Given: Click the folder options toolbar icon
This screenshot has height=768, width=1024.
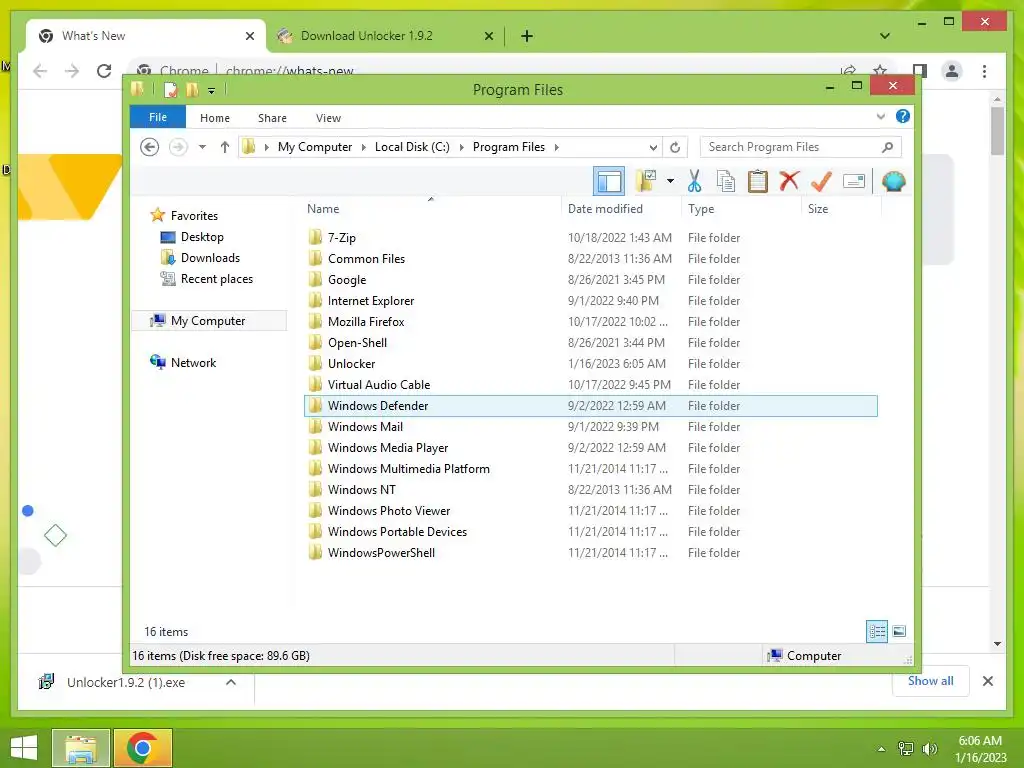Looking at the screenshot, I should pos(646,181).
